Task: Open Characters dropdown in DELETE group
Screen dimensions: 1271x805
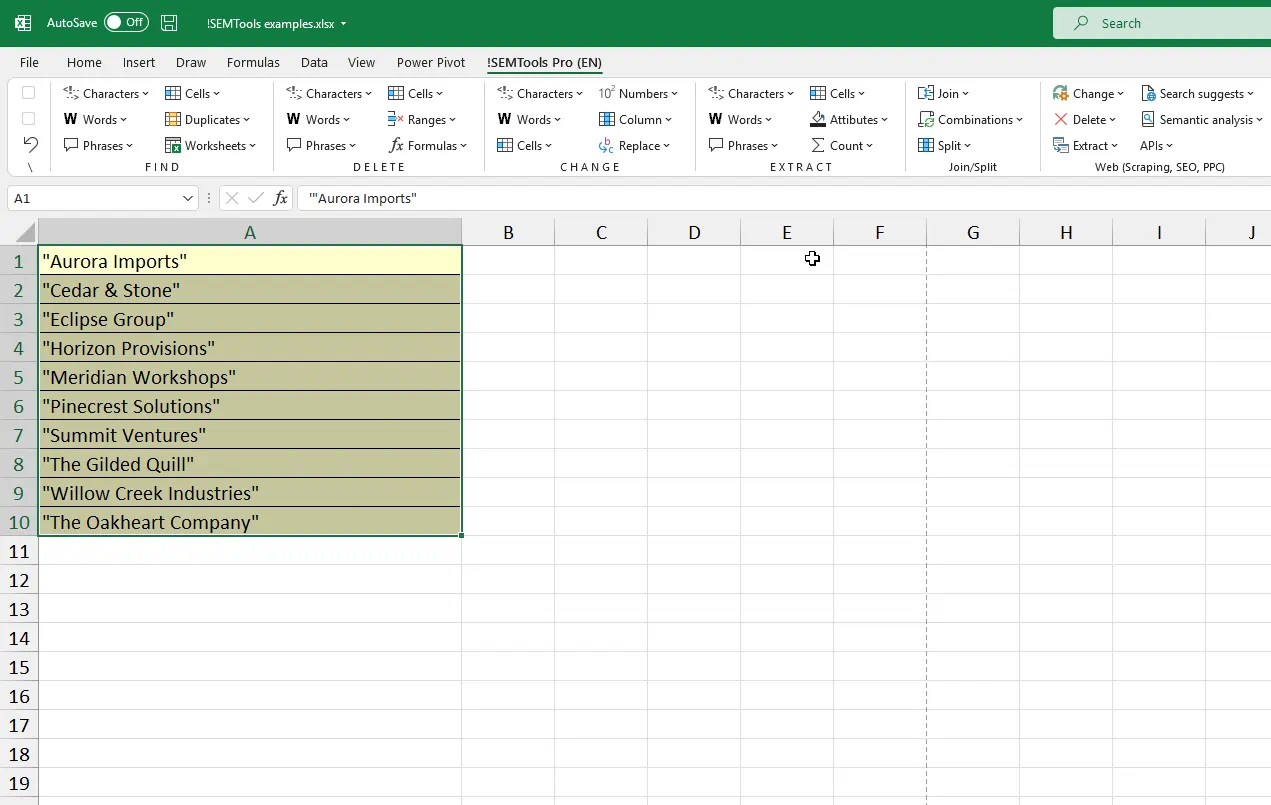Action: 329,93
